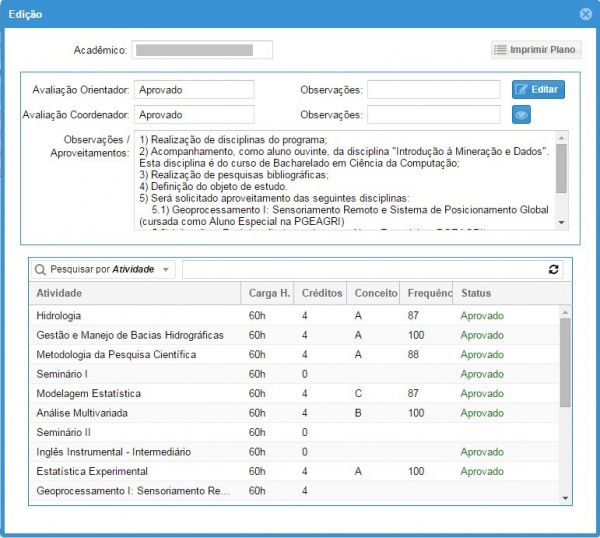Sort by Carga H. column header
This screenshot has height=538, width=600.
coord(269,293)
